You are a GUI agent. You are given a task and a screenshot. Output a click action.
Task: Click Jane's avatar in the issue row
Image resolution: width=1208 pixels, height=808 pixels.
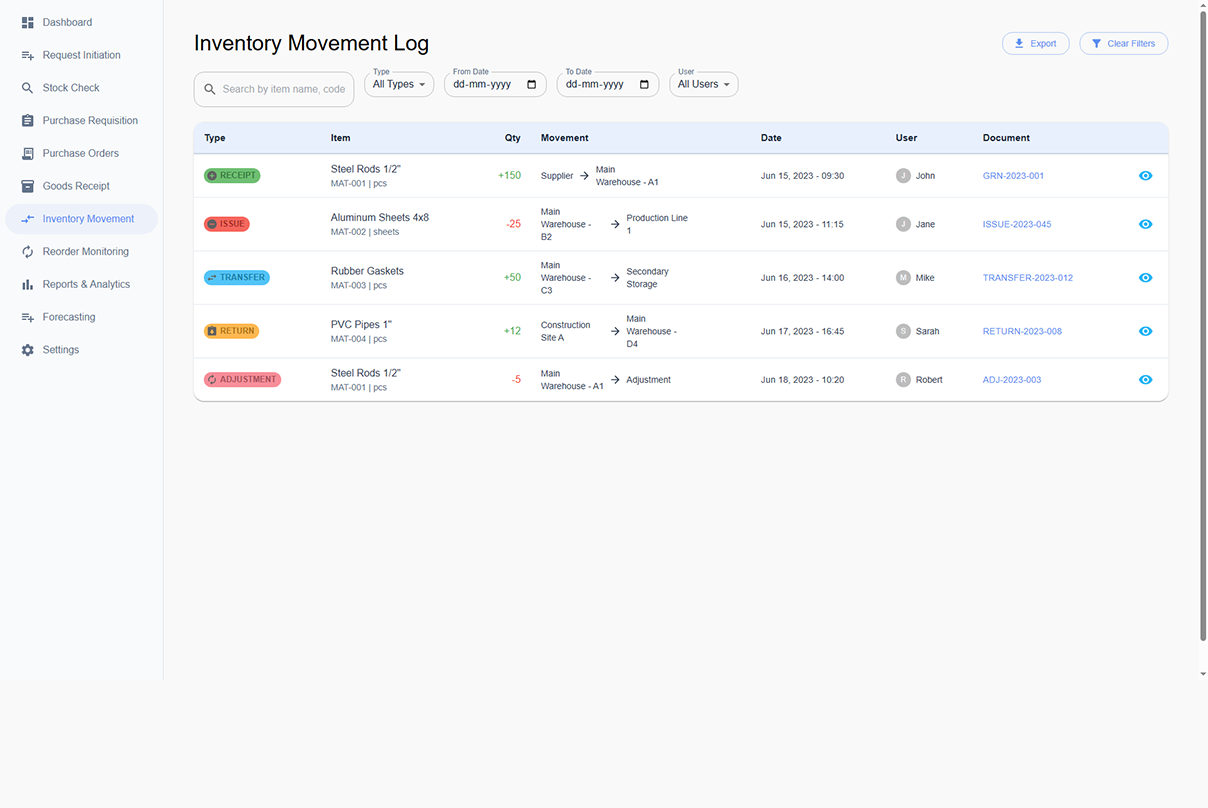(x=903, y=224)
